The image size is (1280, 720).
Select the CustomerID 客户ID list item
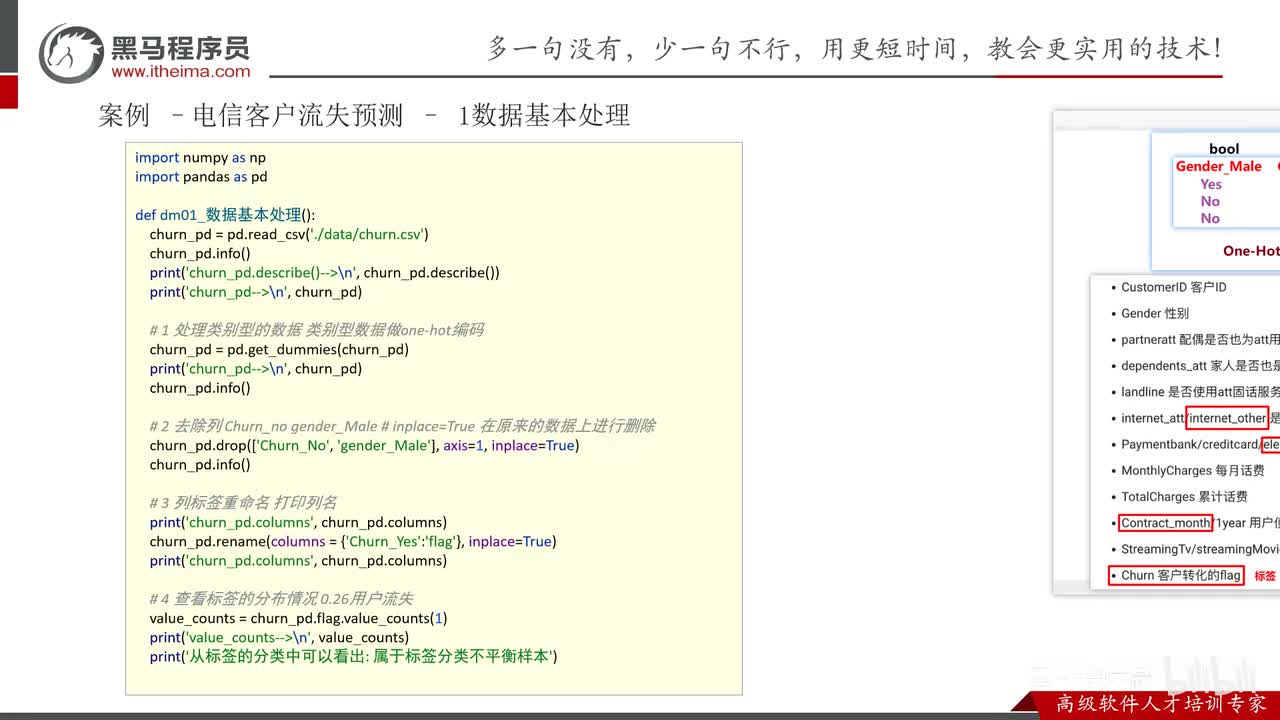click(1173, 287)
